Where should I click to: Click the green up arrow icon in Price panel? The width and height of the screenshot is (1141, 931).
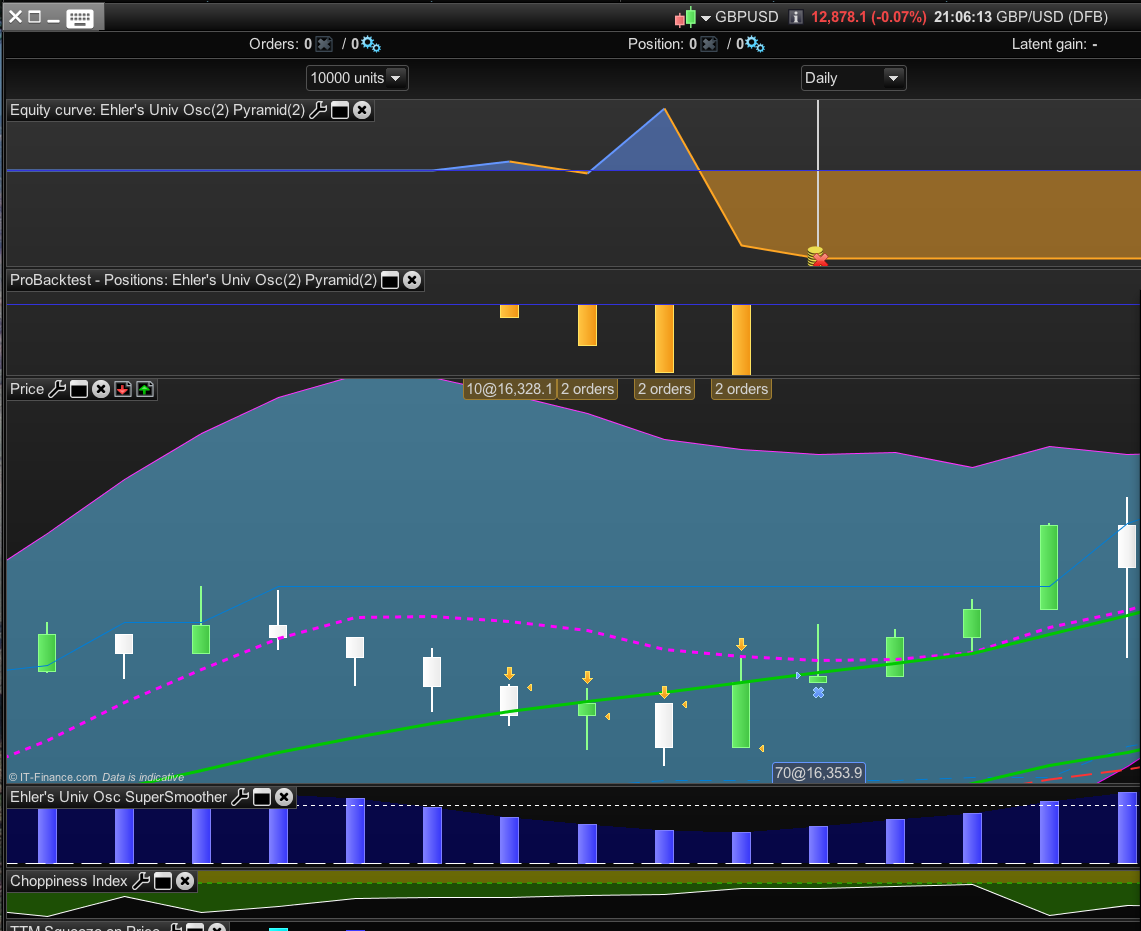pos(145,389)
